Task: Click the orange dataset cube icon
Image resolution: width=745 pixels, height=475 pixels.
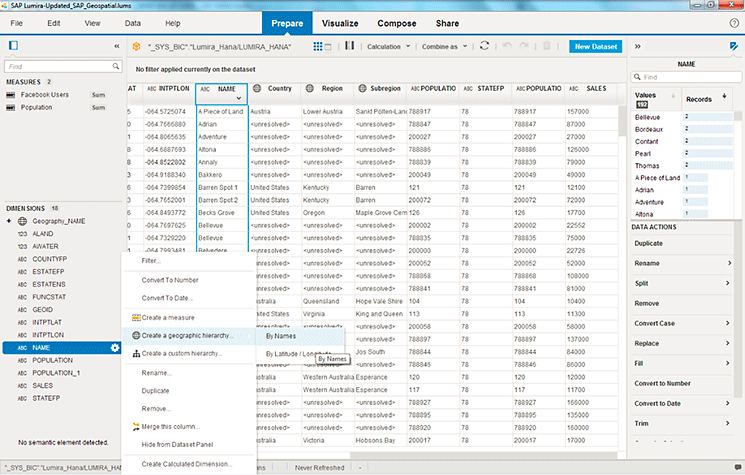Action: pos(136,46)
